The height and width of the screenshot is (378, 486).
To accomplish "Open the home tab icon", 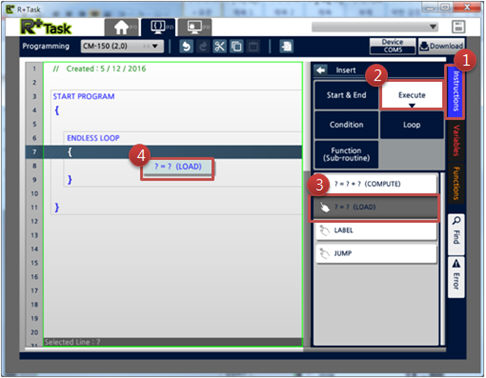I will (x=121, y=27).
